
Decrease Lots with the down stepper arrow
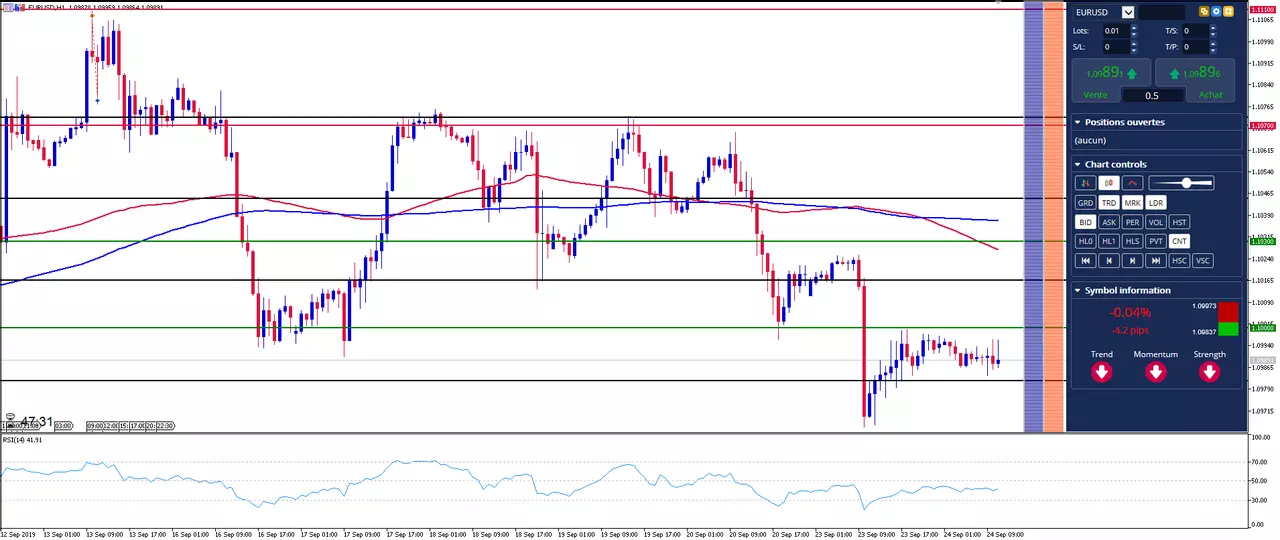[1134, 34]
